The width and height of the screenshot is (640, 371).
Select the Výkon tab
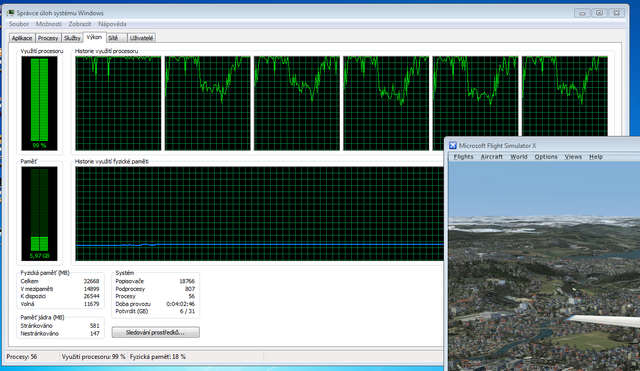point(94,37)
